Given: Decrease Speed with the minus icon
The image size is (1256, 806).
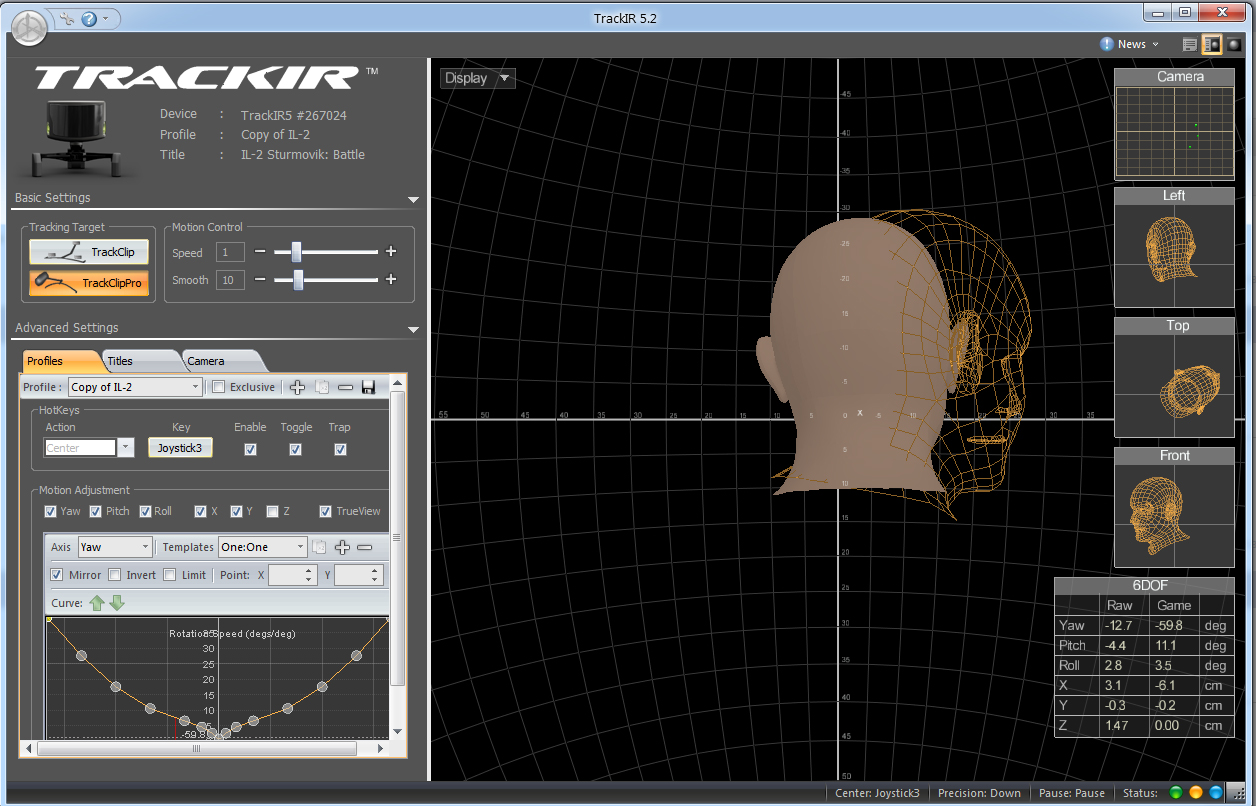Looking at the screenshot, I should click(260, 252).
